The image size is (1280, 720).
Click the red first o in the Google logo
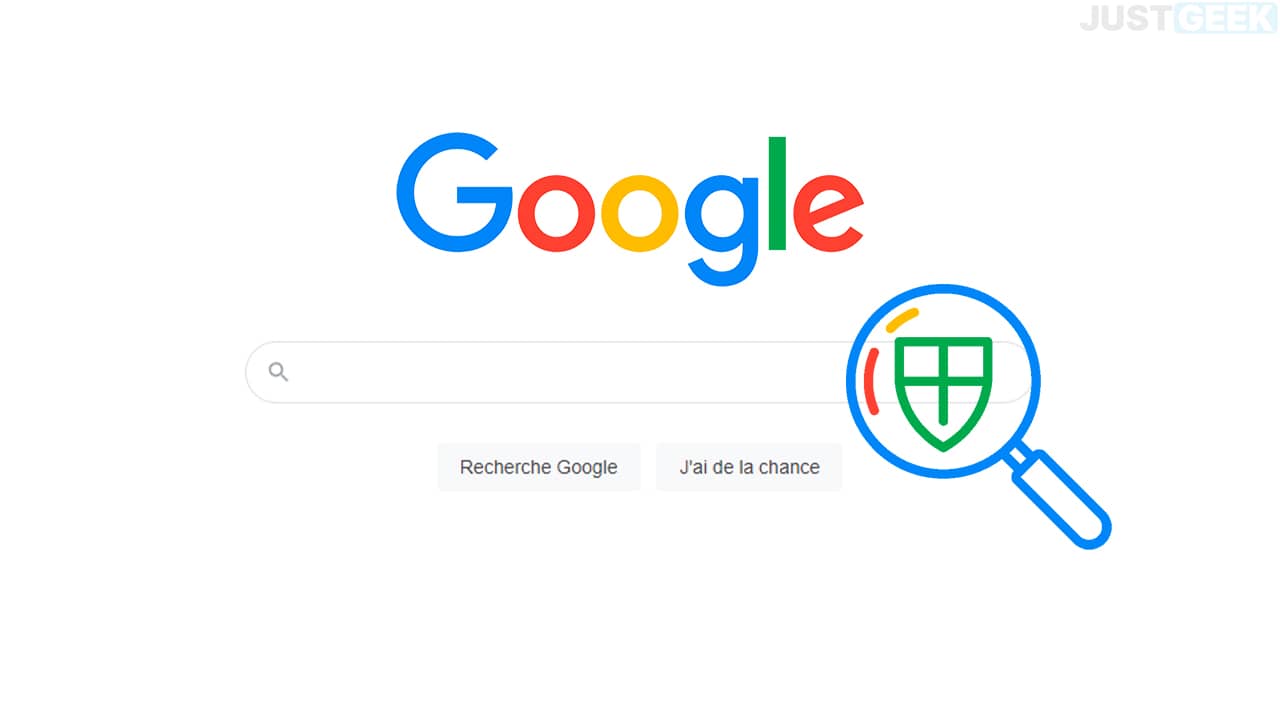[x=556, y=213]
